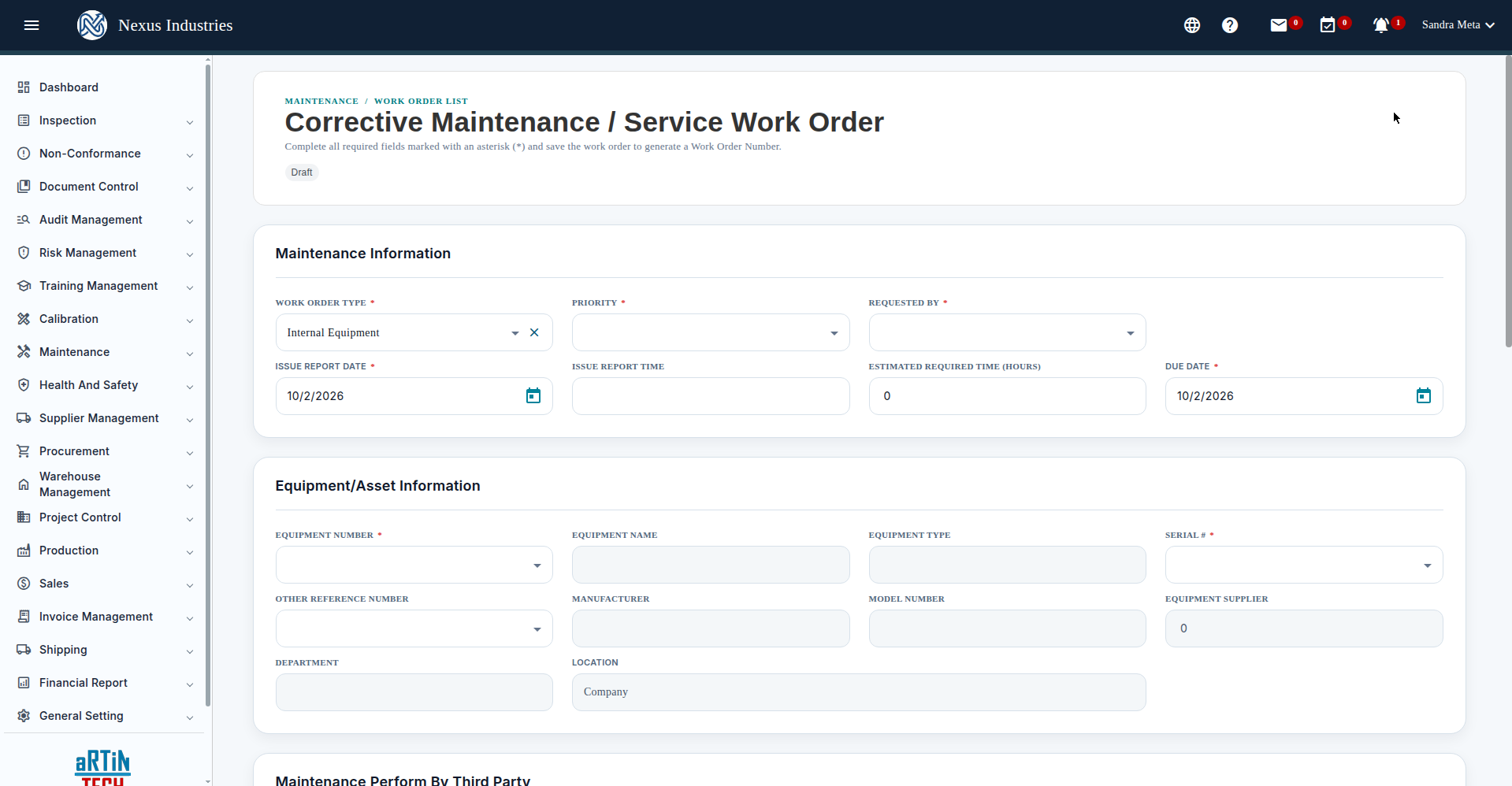
Task: Click the Calibration sidebar icon
Action: coord(24,319)
